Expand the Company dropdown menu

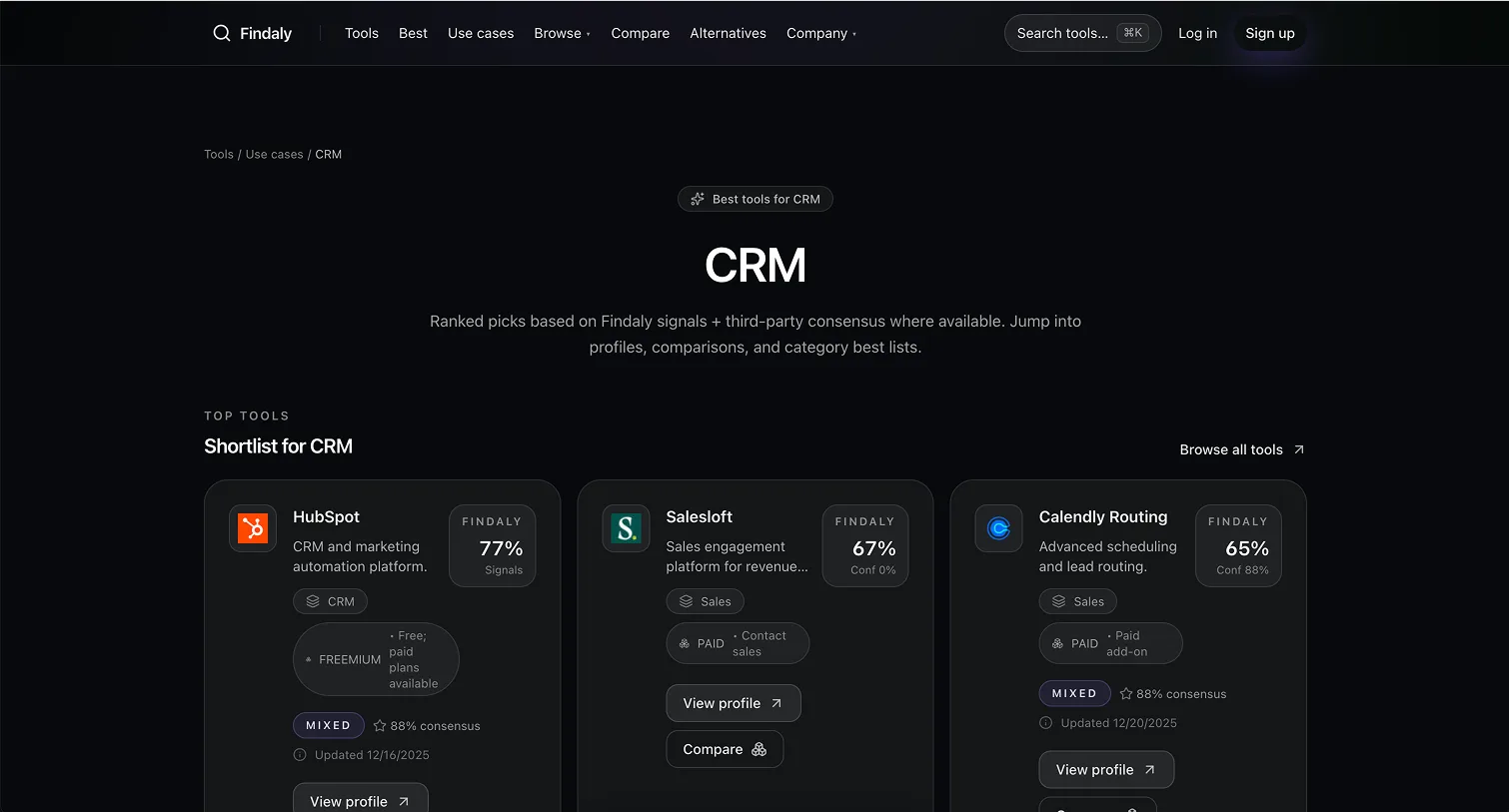click(x=820, y=33)
